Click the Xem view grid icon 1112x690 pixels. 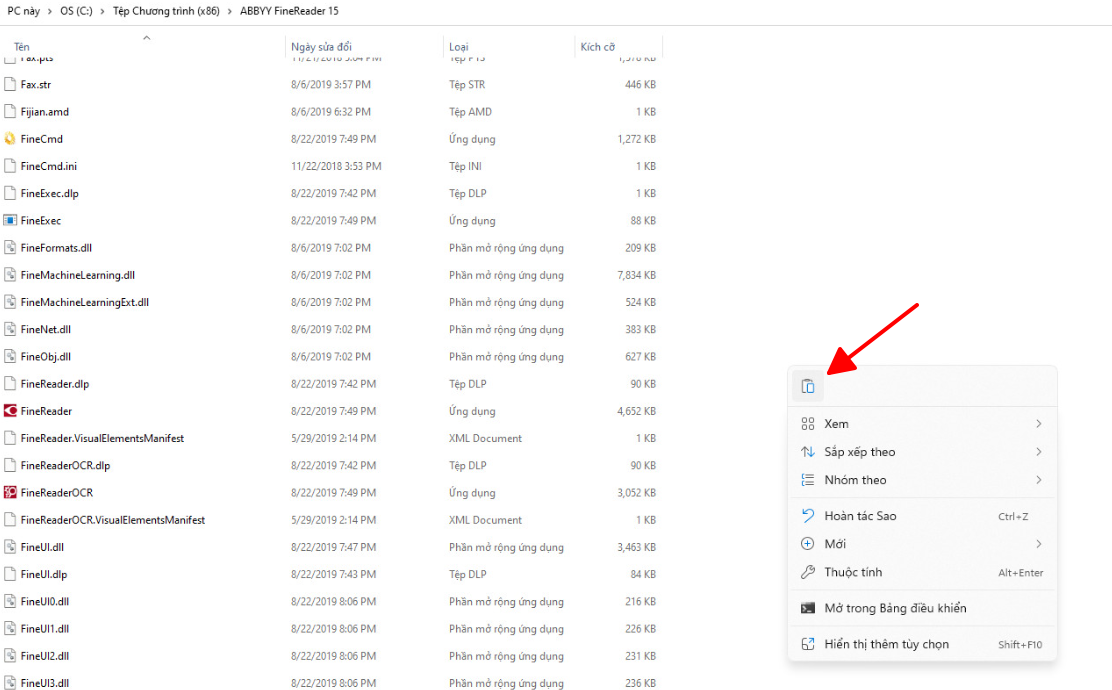click(808, 424)
